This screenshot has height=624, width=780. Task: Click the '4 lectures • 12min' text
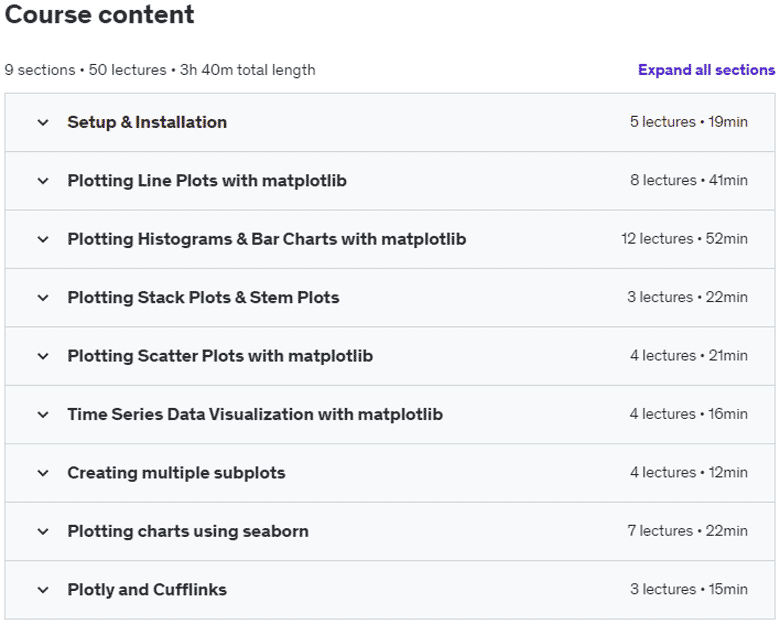coord(688,472)
